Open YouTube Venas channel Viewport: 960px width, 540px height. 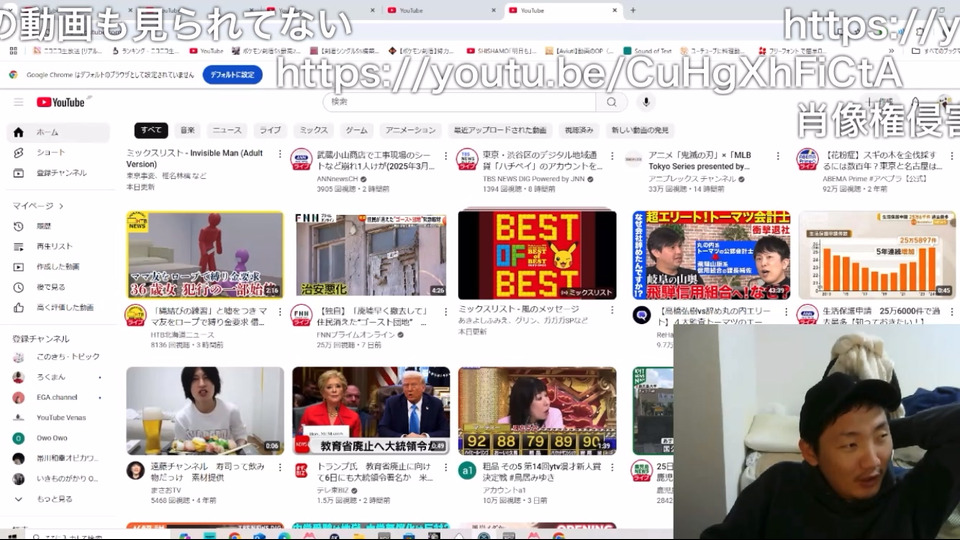point(58,418)
